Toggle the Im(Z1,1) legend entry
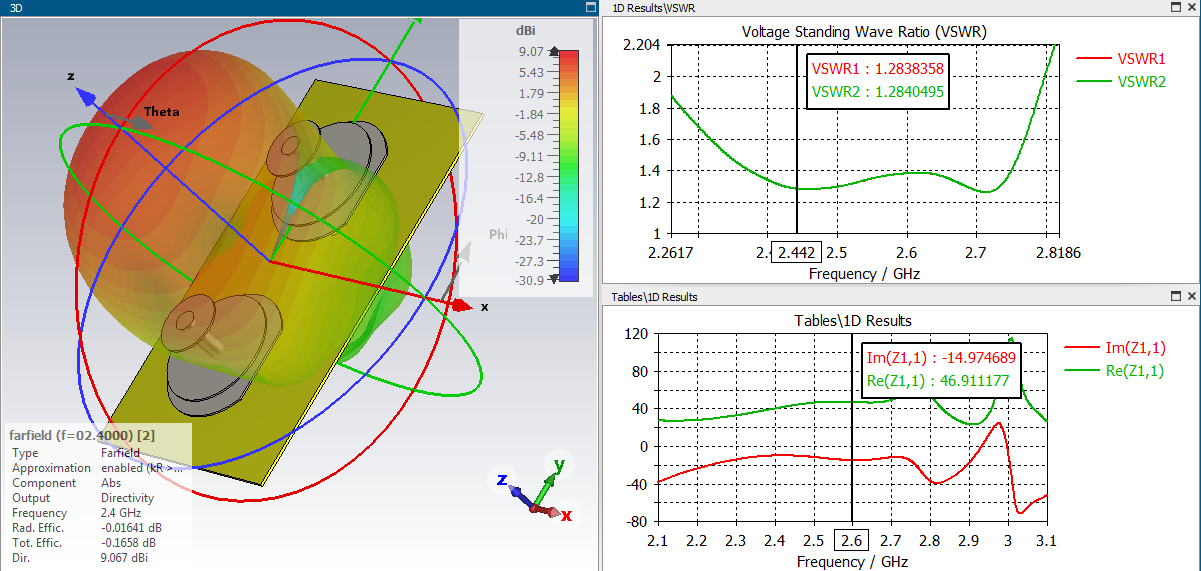The height and width of the screenshot is (571, 1201). (1115, 348)
